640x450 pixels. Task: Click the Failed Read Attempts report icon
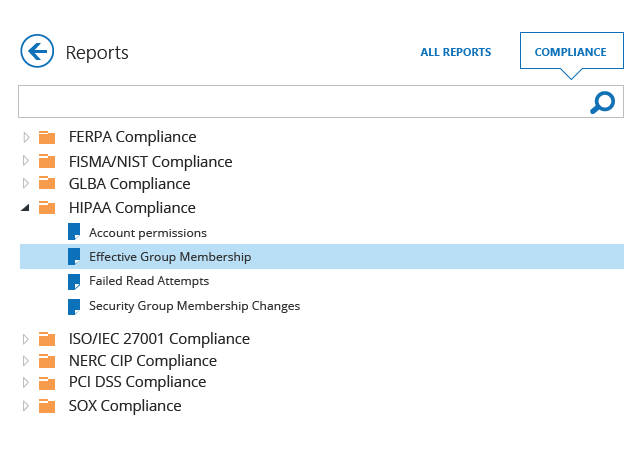tap(73, 281)
